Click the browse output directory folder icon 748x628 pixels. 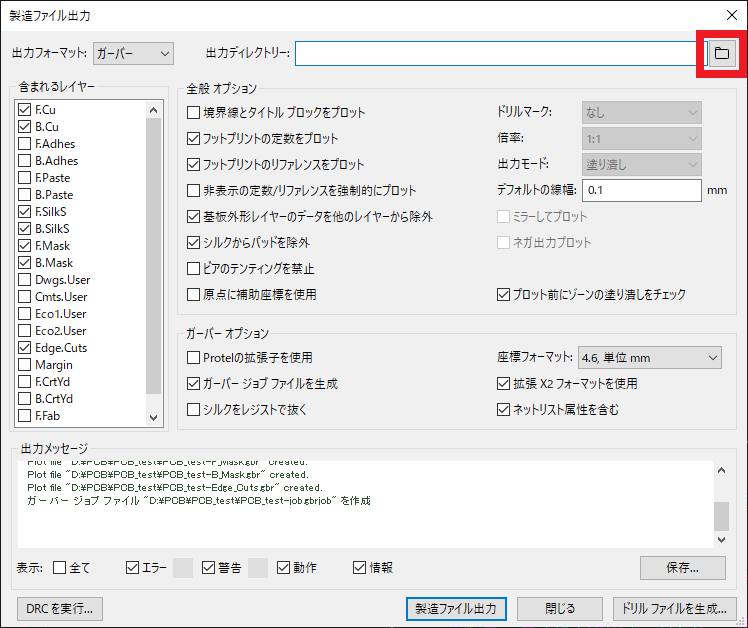pos(721,53)
